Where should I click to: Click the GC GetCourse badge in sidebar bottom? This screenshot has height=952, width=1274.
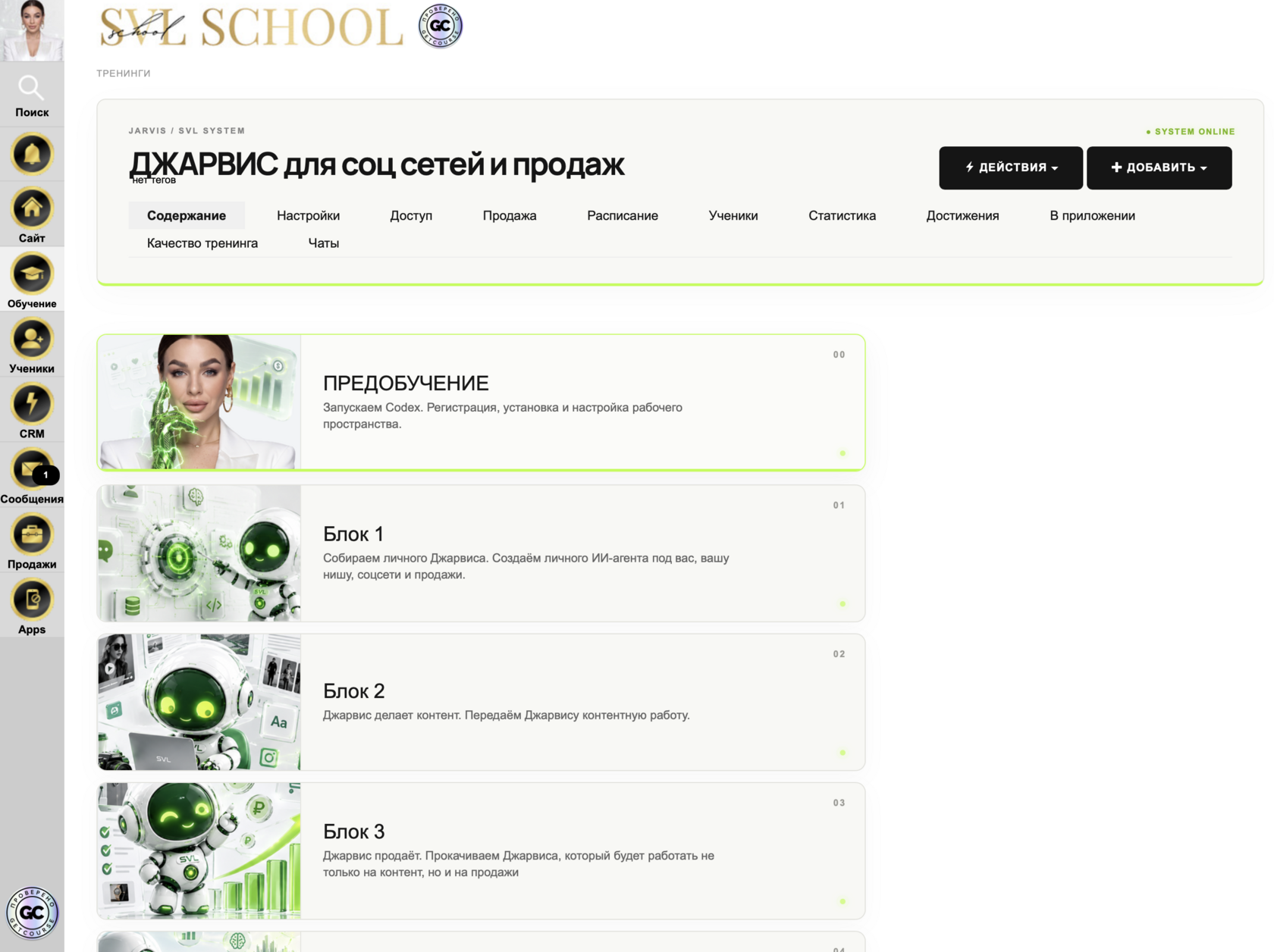pyautogui.click(x=32, y=913)
